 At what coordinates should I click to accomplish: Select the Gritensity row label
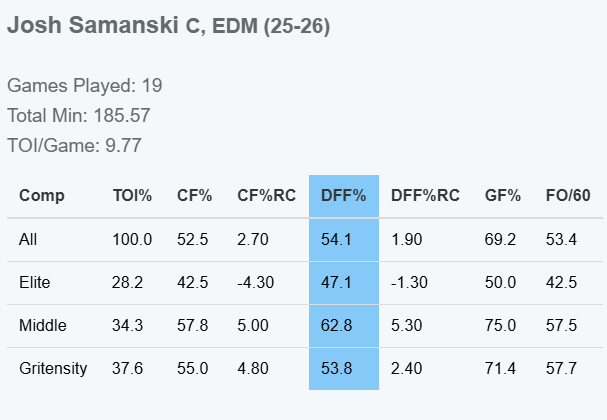53,369
